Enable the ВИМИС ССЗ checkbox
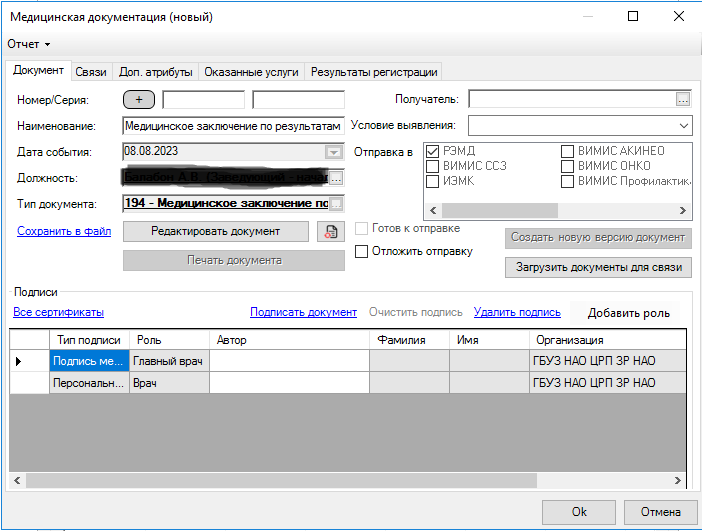702x531 pixels. pos(432,167)
